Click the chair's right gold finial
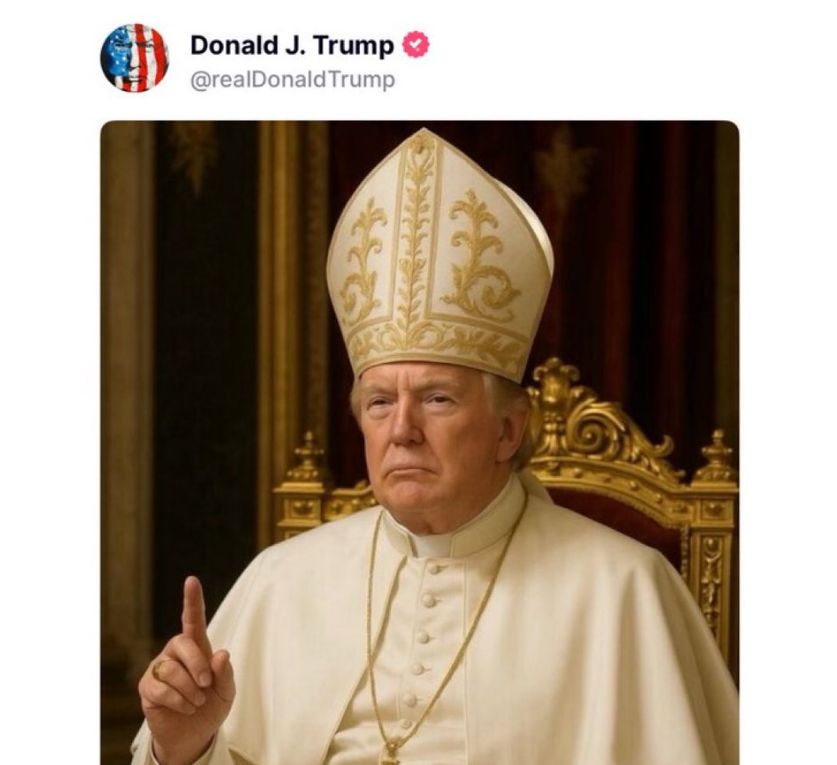The width and height of the screenshot is (837, 765). point(716,456)
